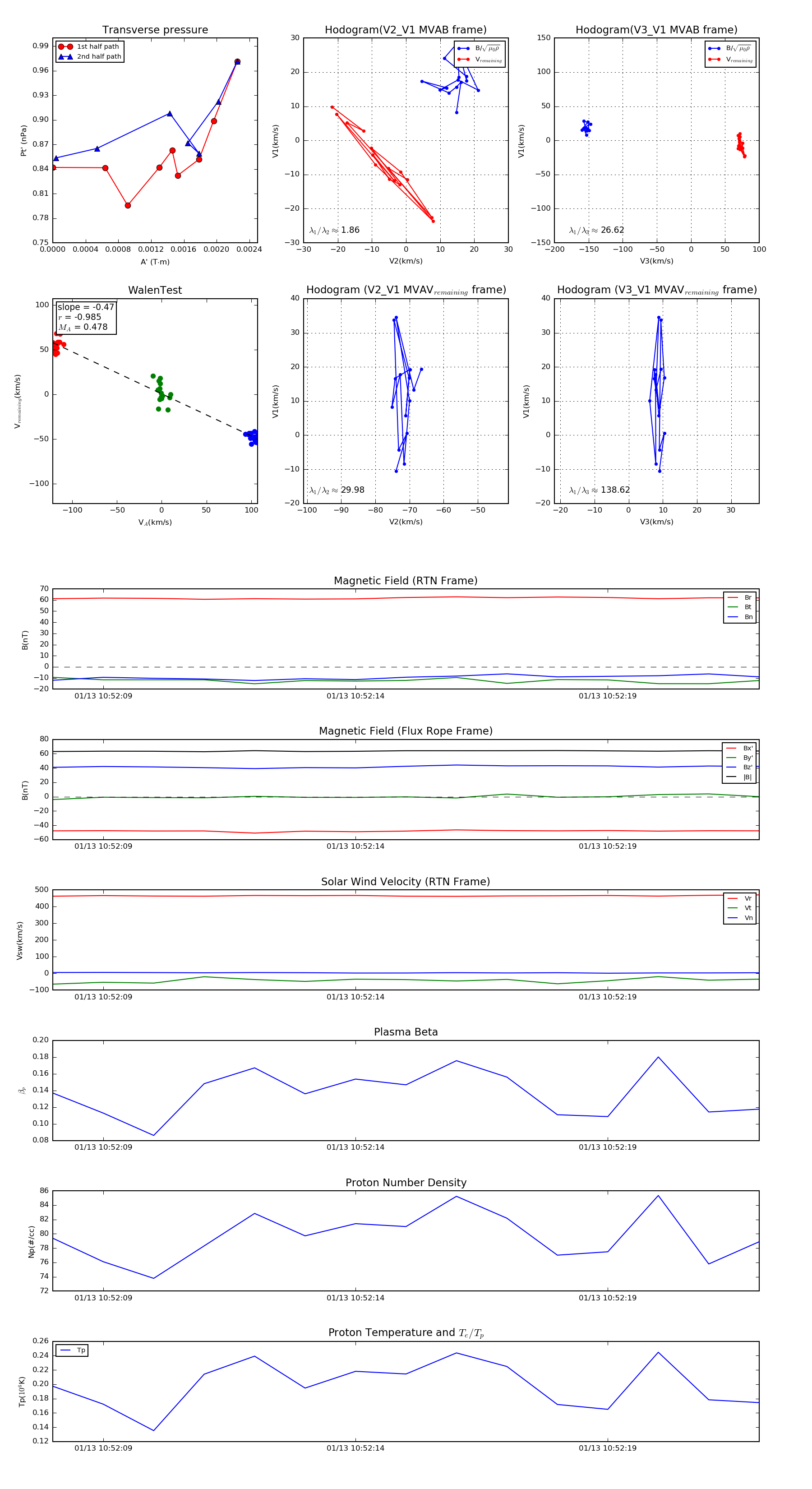The width and height of the screenshot is (812, 1489).
Task: Click the 'V_A(km/s)' x-axis label
Action: [x=155, y=523]
